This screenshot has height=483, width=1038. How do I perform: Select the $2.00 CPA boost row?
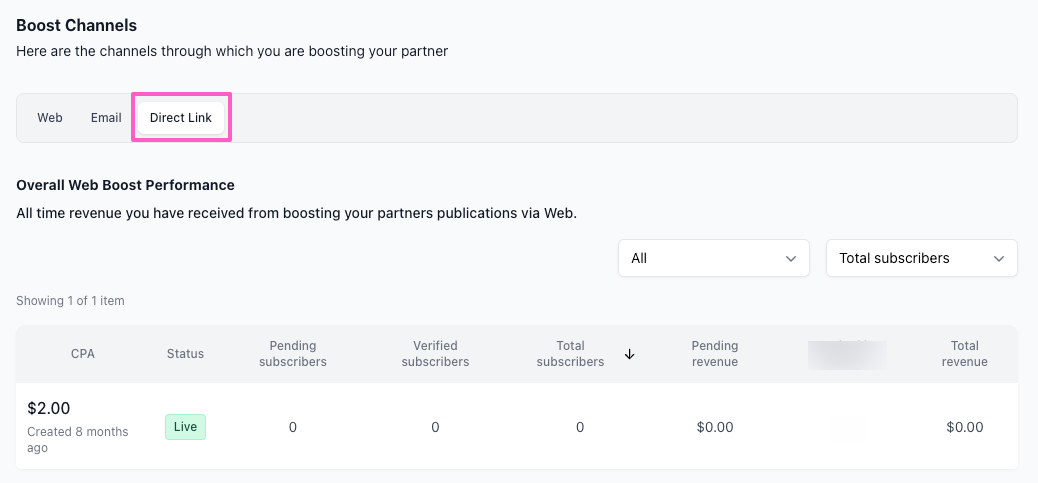tap(48, 409)
